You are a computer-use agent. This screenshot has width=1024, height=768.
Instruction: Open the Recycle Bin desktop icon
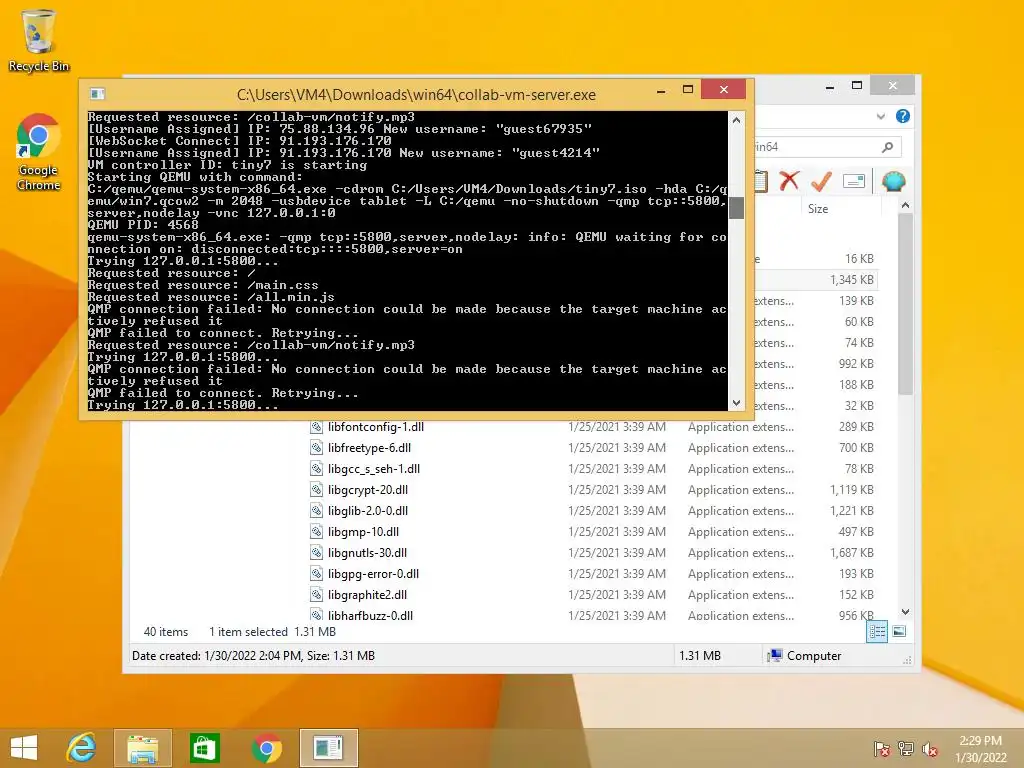point(39,41)
